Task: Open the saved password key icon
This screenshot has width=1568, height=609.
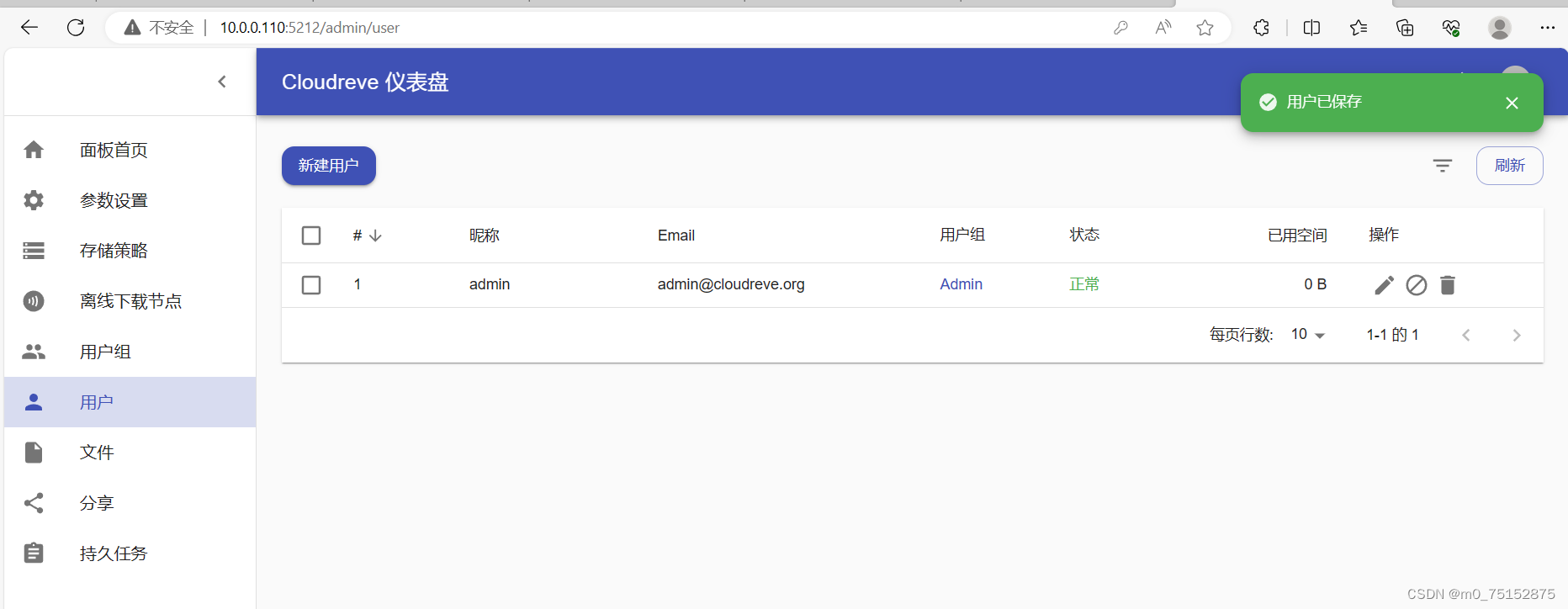Action: (x=1120, y=28)
